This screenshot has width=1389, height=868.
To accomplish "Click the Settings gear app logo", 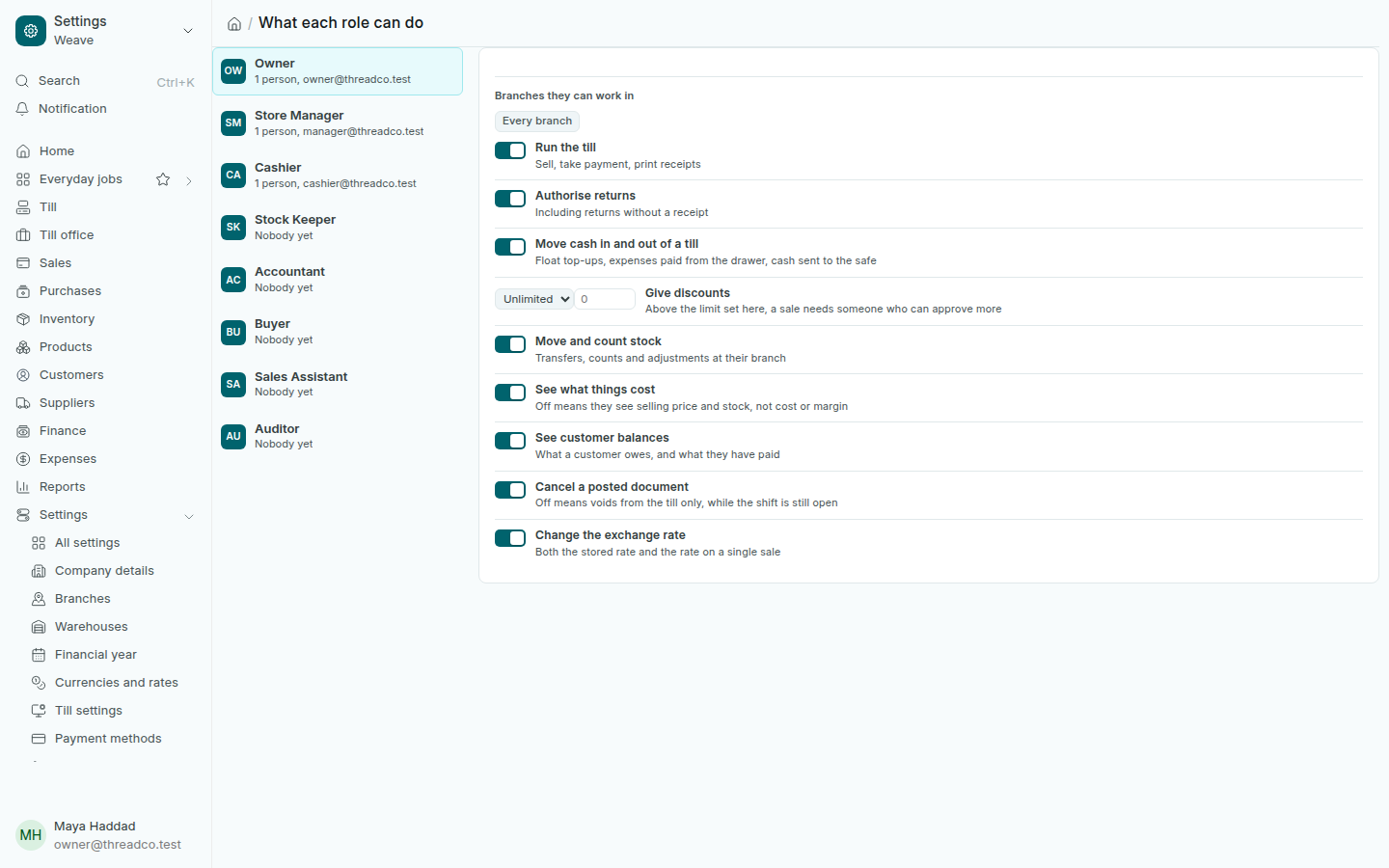I will [31, 31].
